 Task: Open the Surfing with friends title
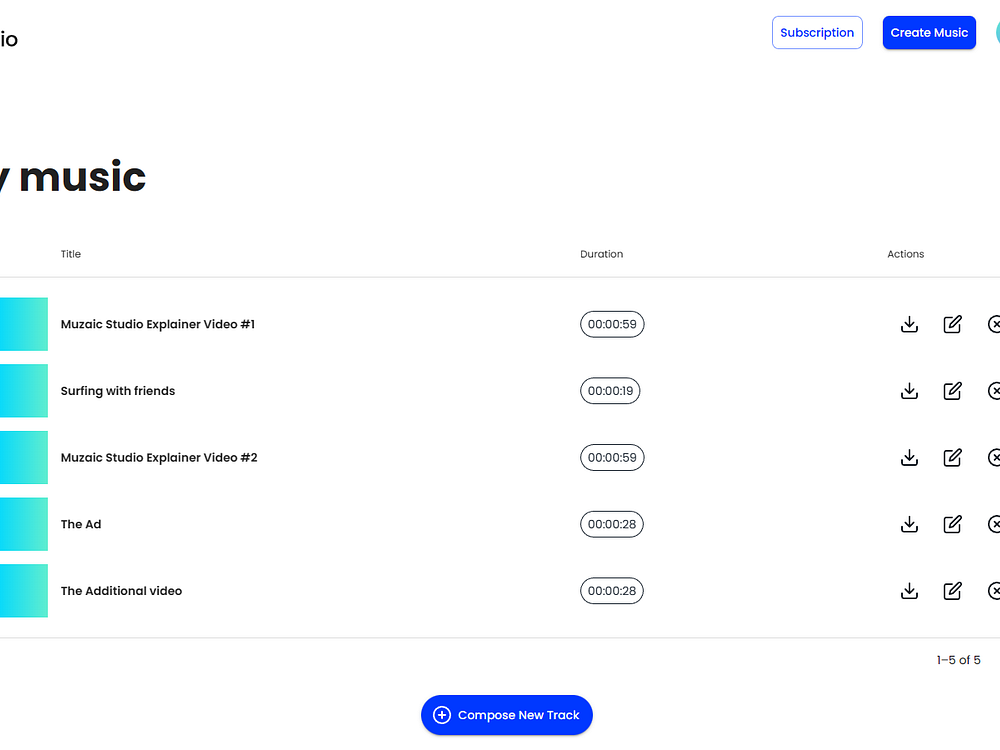tap(118, 391)
